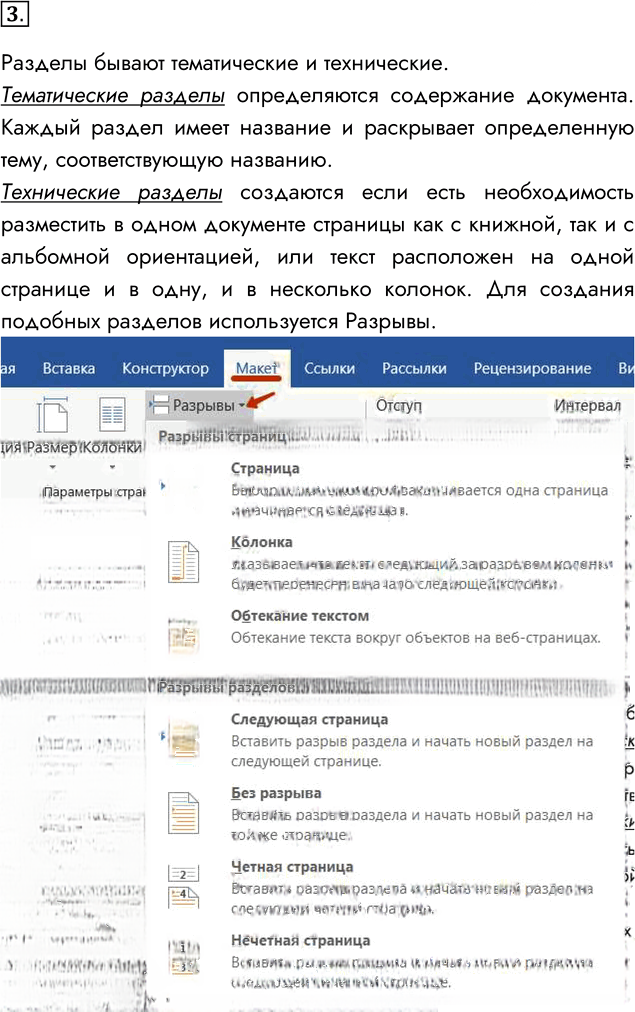Viewport: 635px width, 1012px height.
Task: Click the Отступ group label
Action: point(399,405)
